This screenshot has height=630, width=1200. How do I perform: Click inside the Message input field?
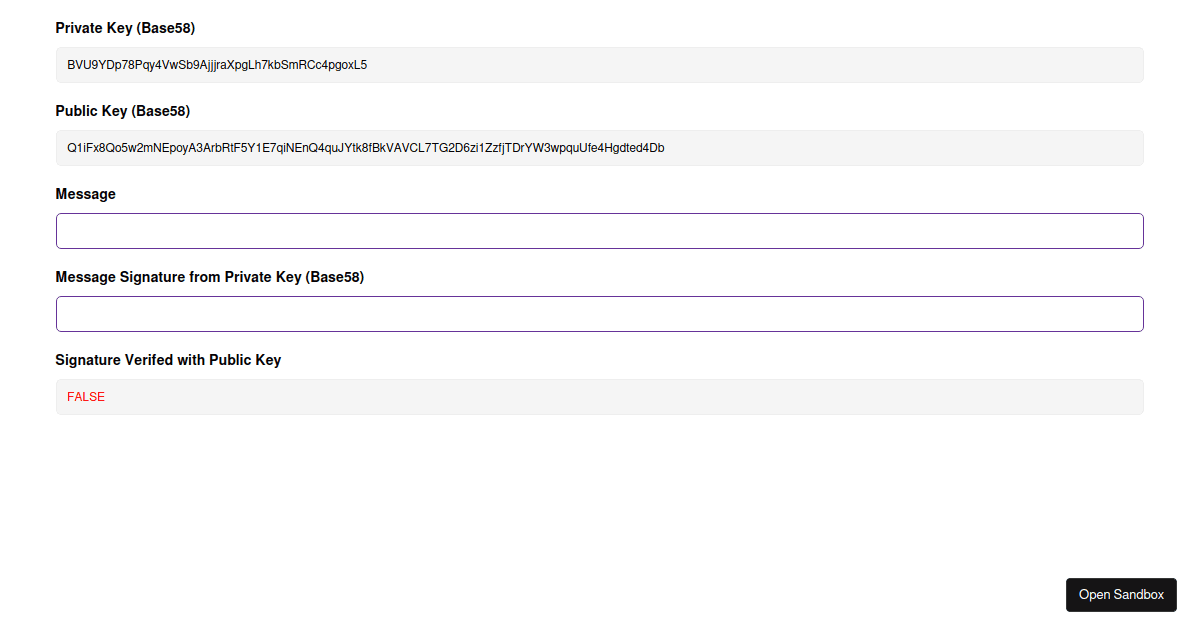[x=600, y=231]
